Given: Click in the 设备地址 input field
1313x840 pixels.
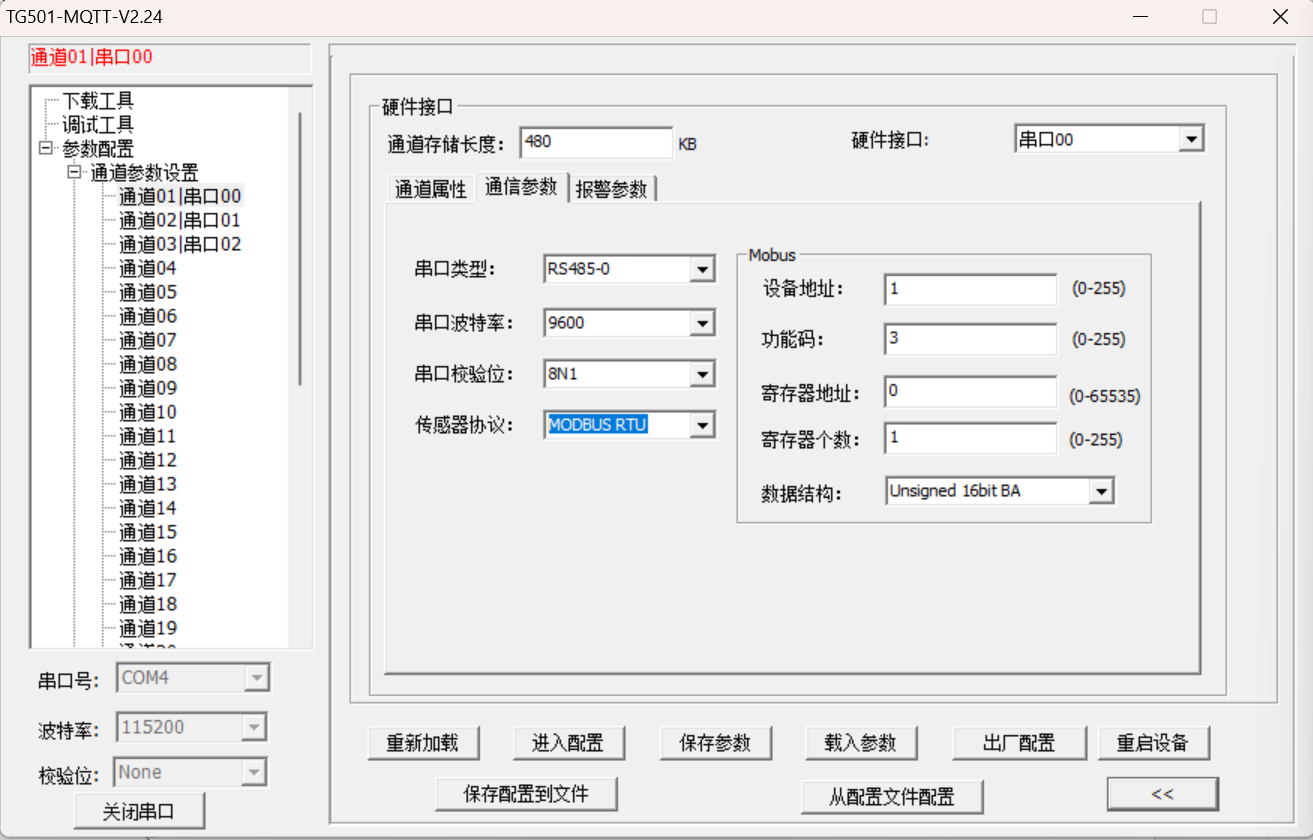Looking at the screenshot, I should [x=968, y=290].
